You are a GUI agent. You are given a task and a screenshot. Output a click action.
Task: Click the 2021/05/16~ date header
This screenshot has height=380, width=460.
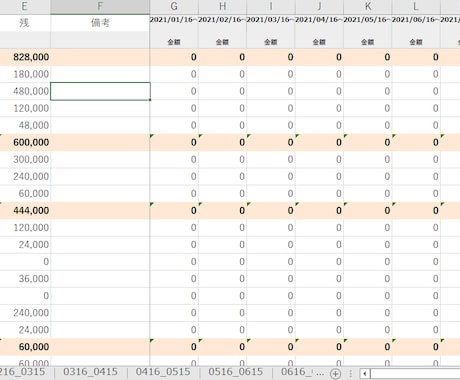[368, 20]
